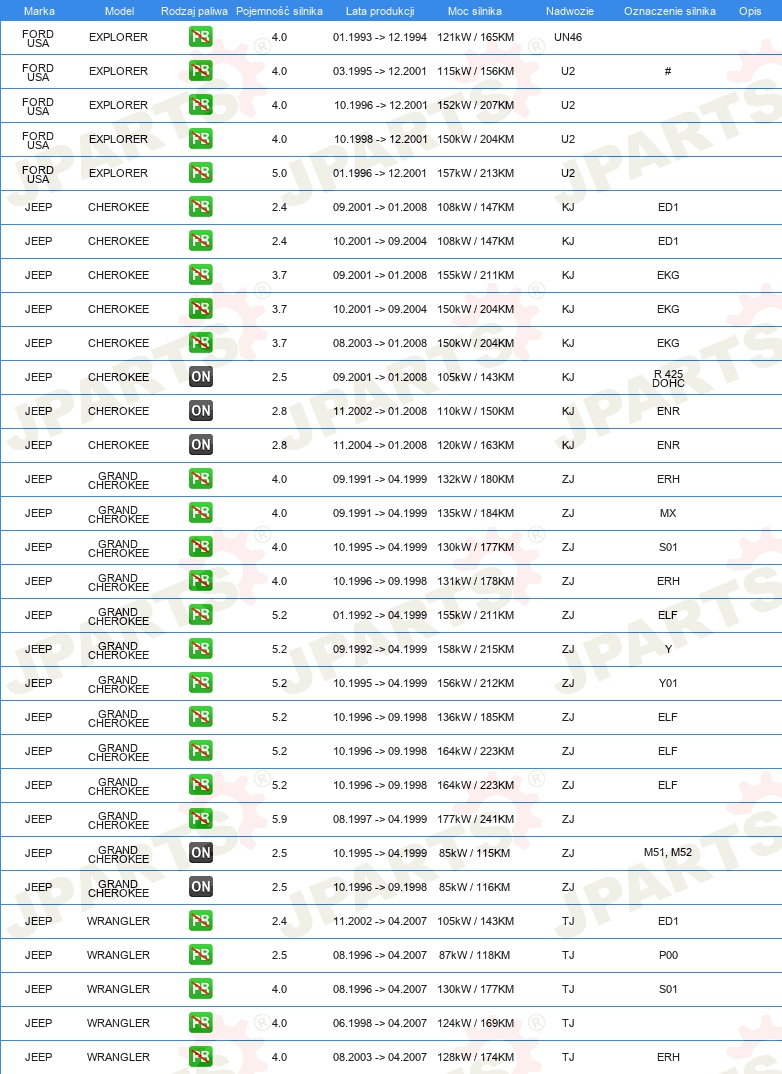Select production dates 01.1993 -> 12.1994
This screenshot has height=1074, width=782.
(380, 37)
